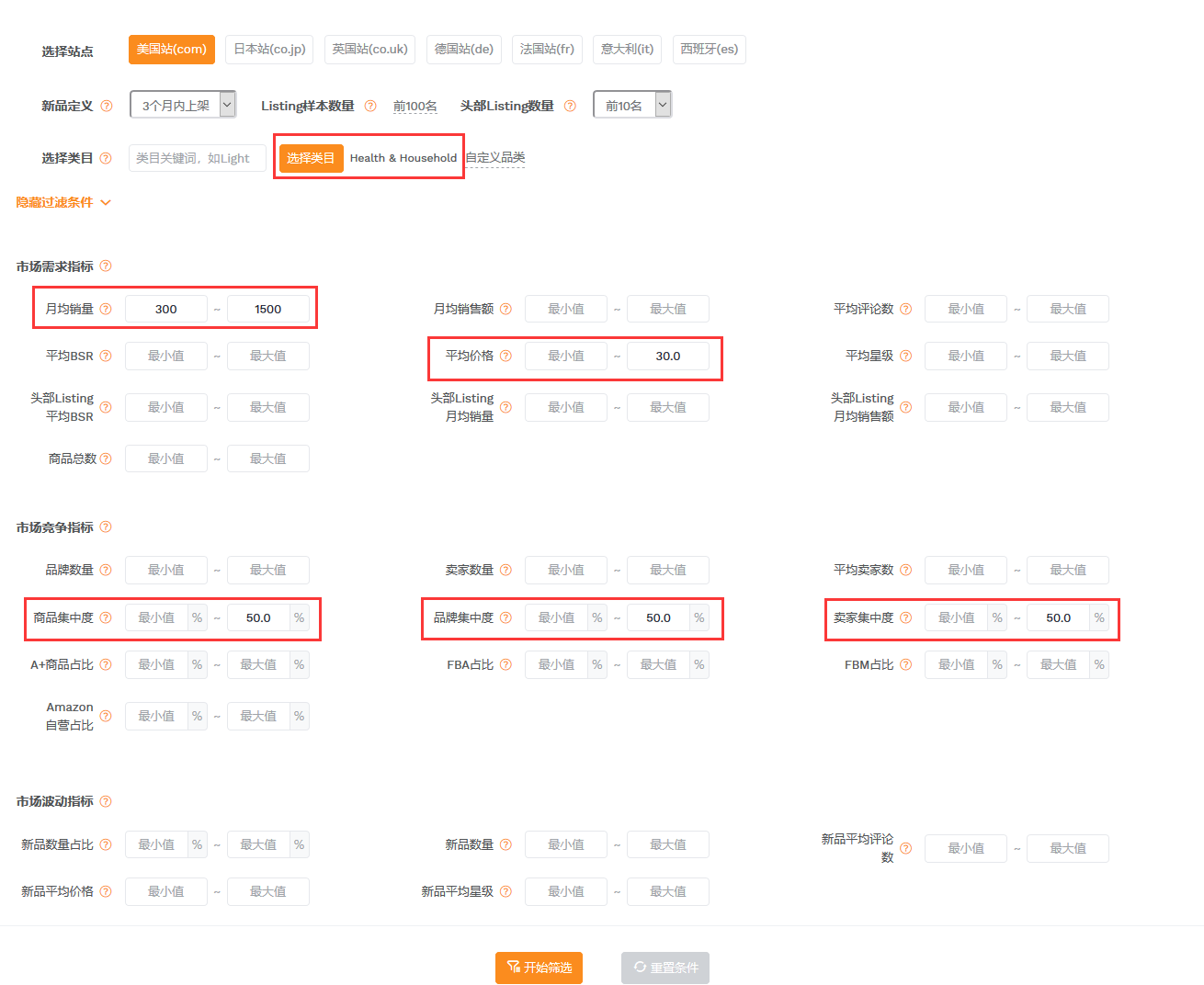Click the 新品平均价格 maximum field
The height and width of the screenshot is (985, 1204).
(268, 891)
